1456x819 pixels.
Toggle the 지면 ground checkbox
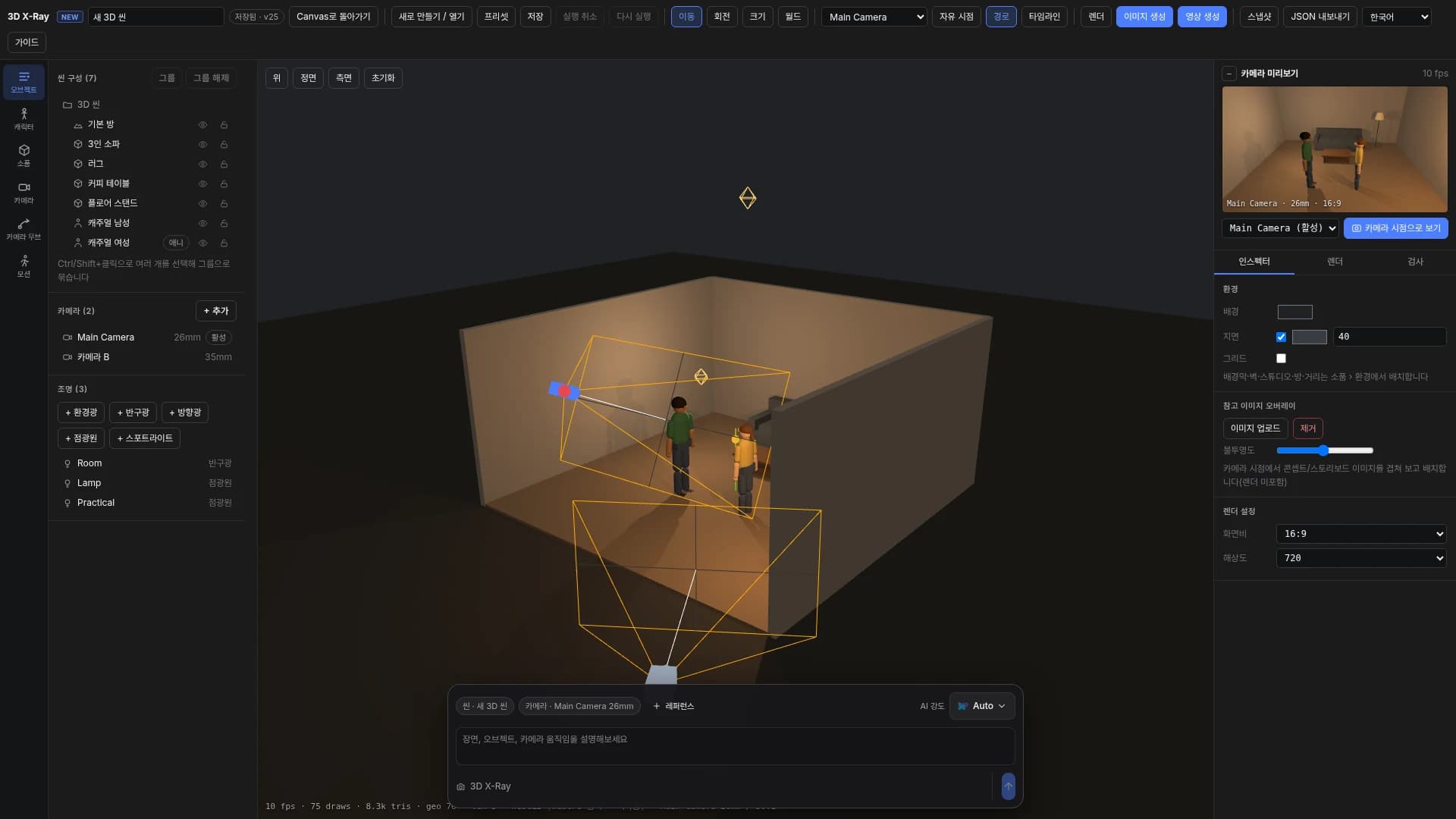coord(1281,337)
